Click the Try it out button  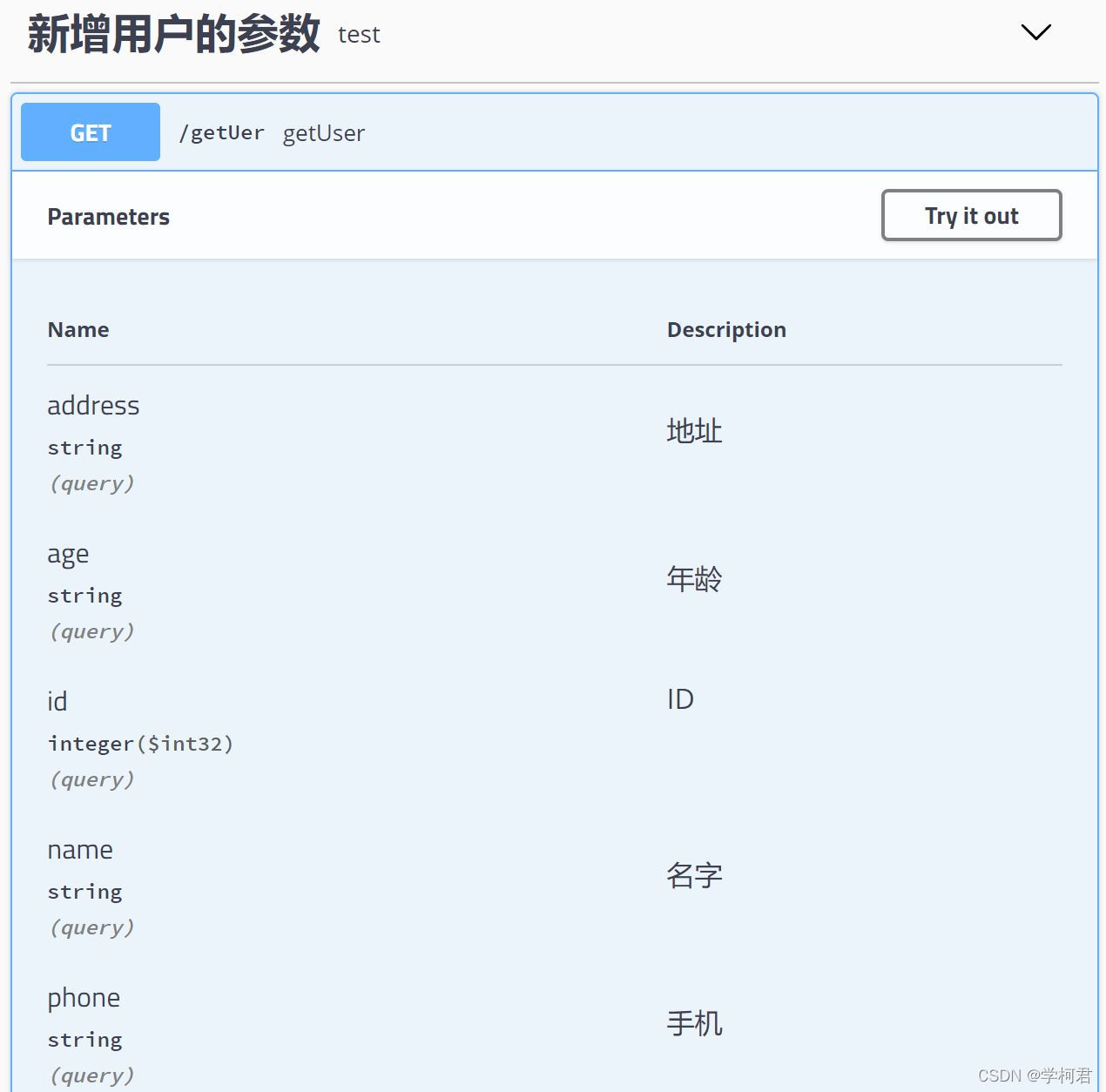pos(972,215)
